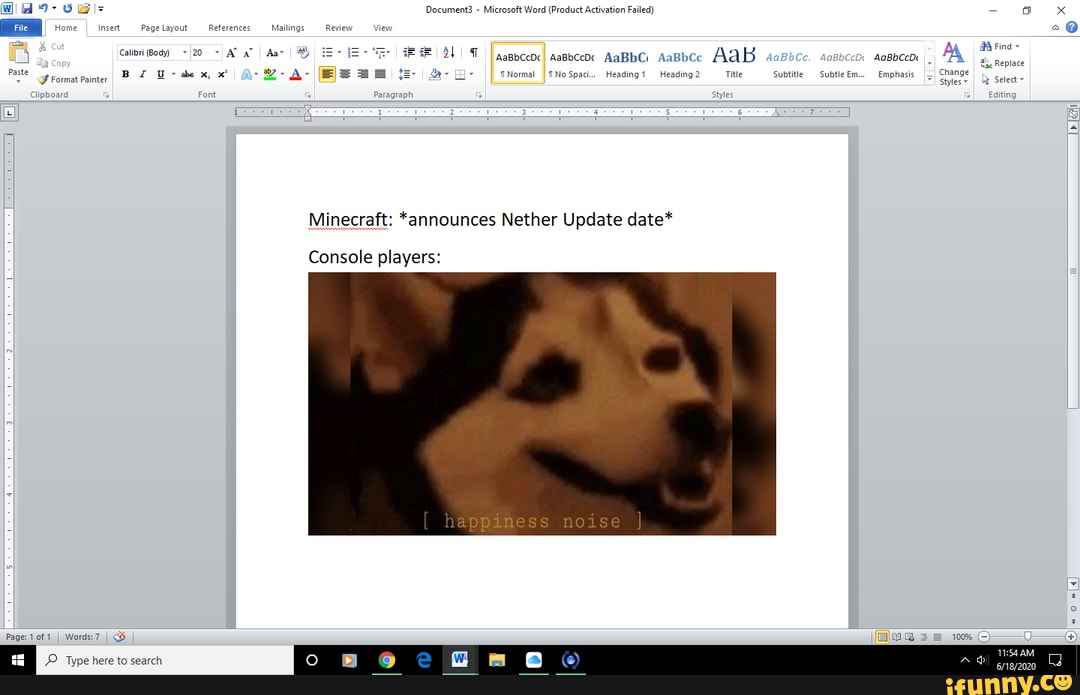The height and width of the screenshot is (695, 1080).
Task: Click the zoom slider handle
Action: click(1027, 636)
